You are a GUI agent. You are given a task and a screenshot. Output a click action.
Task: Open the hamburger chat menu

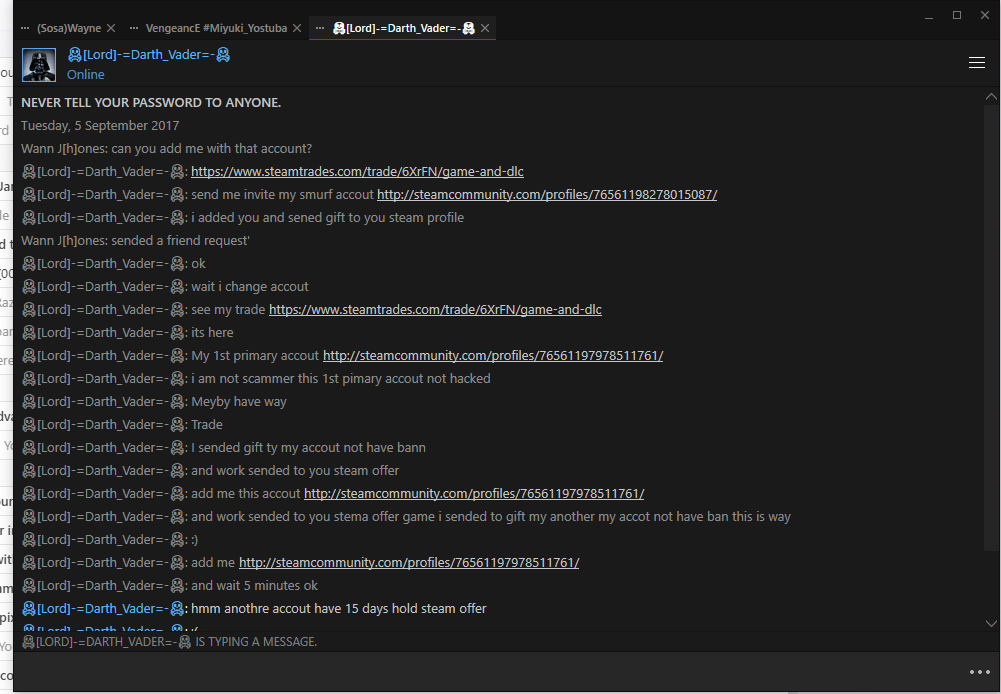click(x=976, y=63)
